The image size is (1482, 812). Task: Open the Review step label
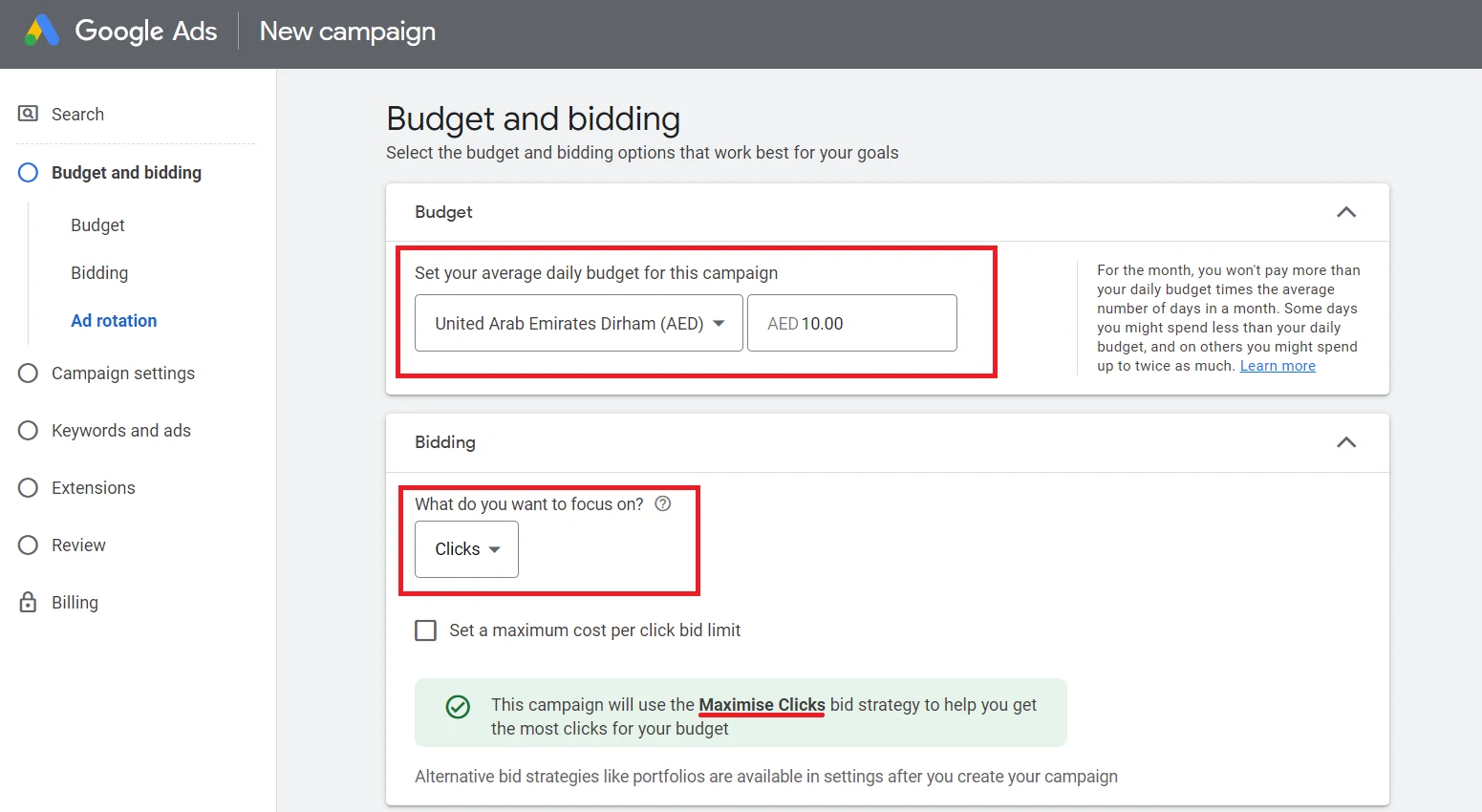point(78,545)
